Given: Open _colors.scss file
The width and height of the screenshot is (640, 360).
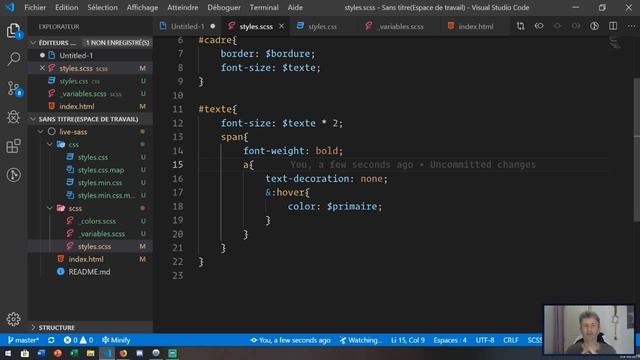Looking at the screenshot, I should point(97,221).
